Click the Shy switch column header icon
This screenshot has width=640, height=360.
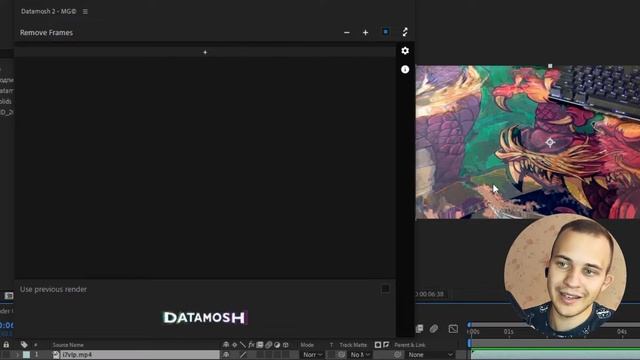tap(226, 345)
